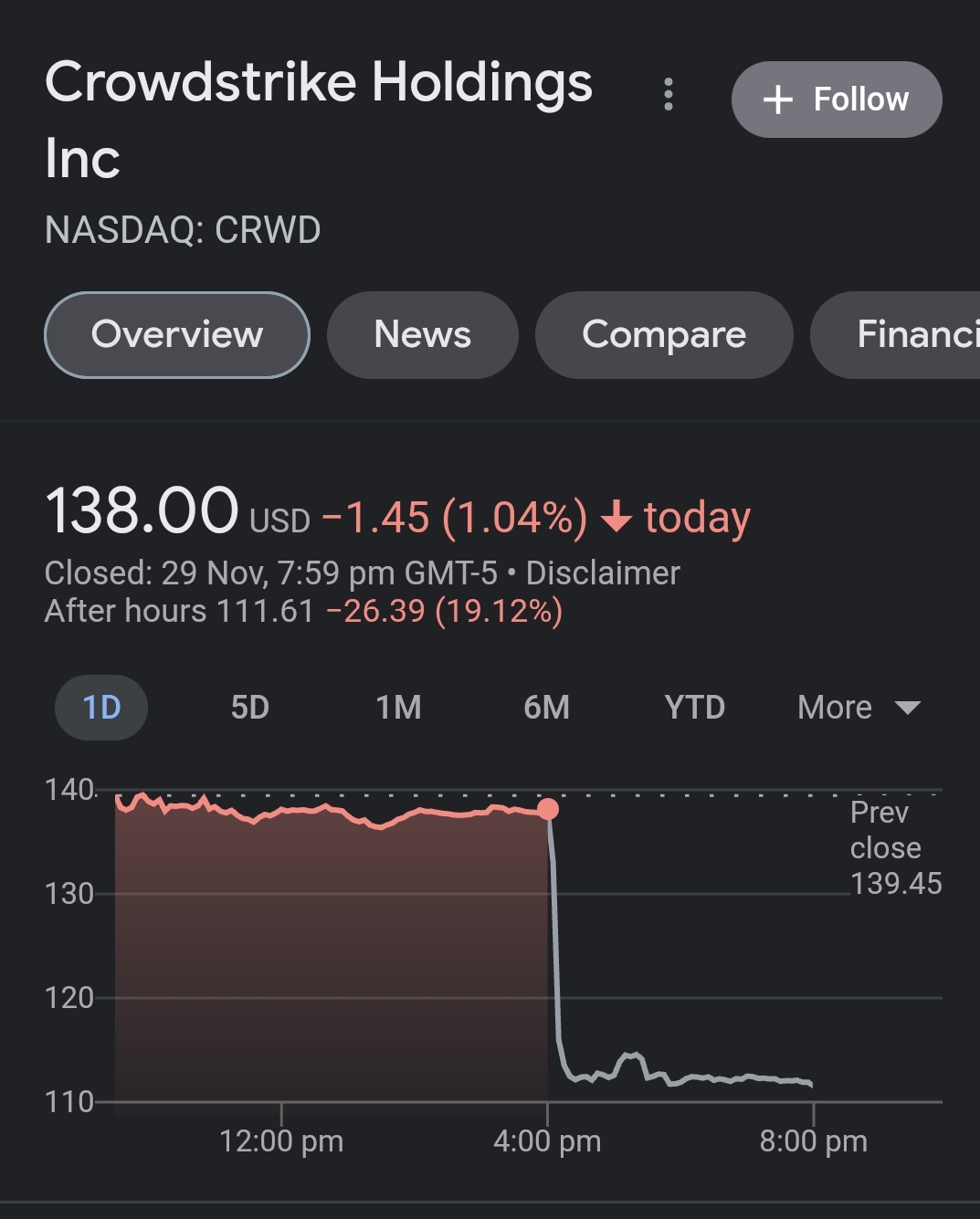Image resolution: width=980 pixels, height=1219 pixels.
Task: Tap the plus icon on Follow
Action: [x=777, y=100]
